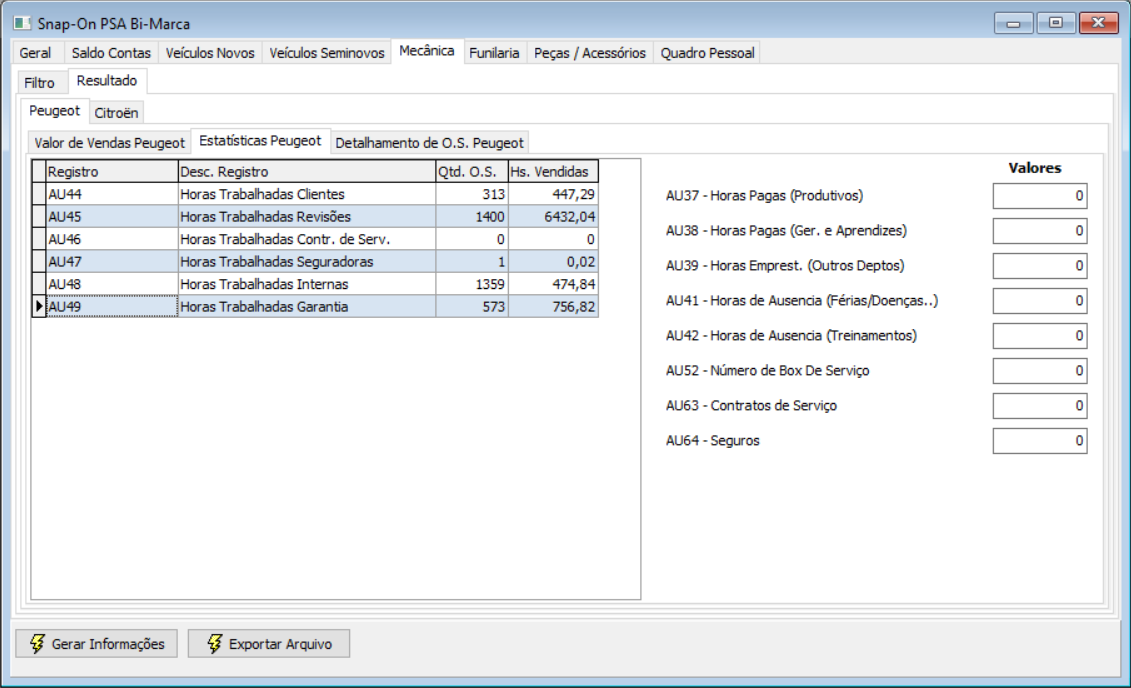Click 'Horas Trabalhadas Garantia' cell
The height and width of the screenshot is (688, 1131).
pyautogui.click(x=307, y=306)
